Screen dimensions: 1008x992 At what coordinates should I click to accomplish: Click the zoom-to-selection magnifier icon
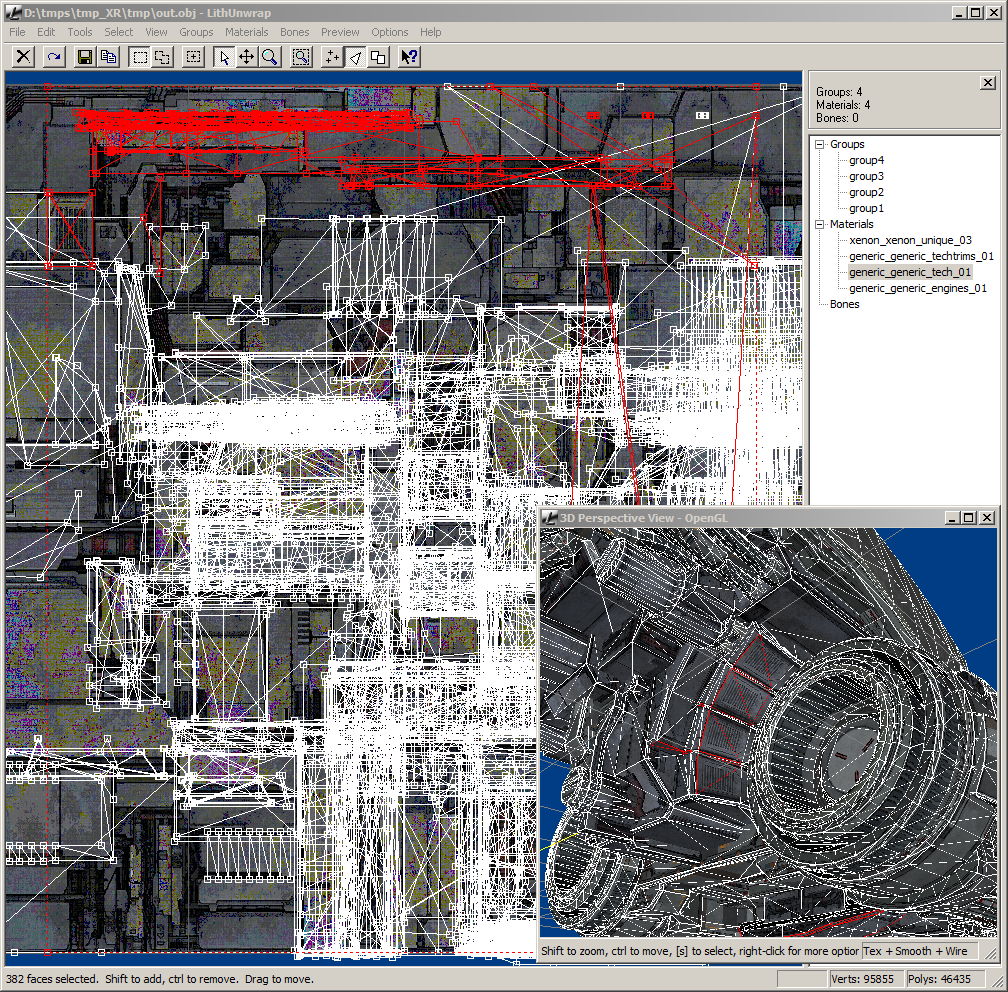tap(300, 57)
